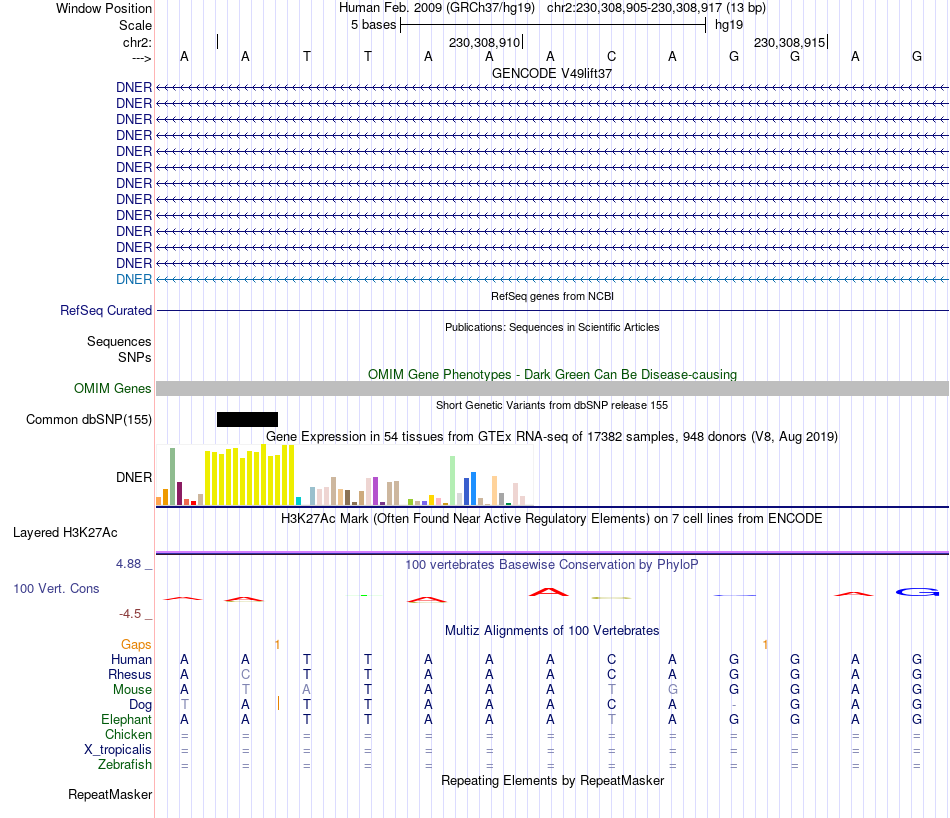
Task: Click the tall light-green GTEx expression bar
Action: [x=453, y=480]
